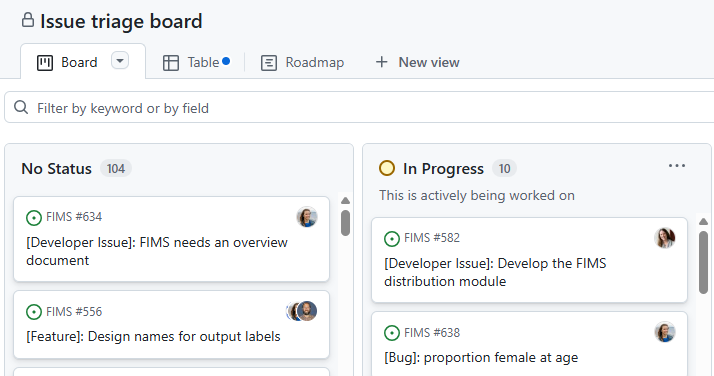Open Design names for output labels card title
The image size is (714, 376).
[x=153, y=336]
